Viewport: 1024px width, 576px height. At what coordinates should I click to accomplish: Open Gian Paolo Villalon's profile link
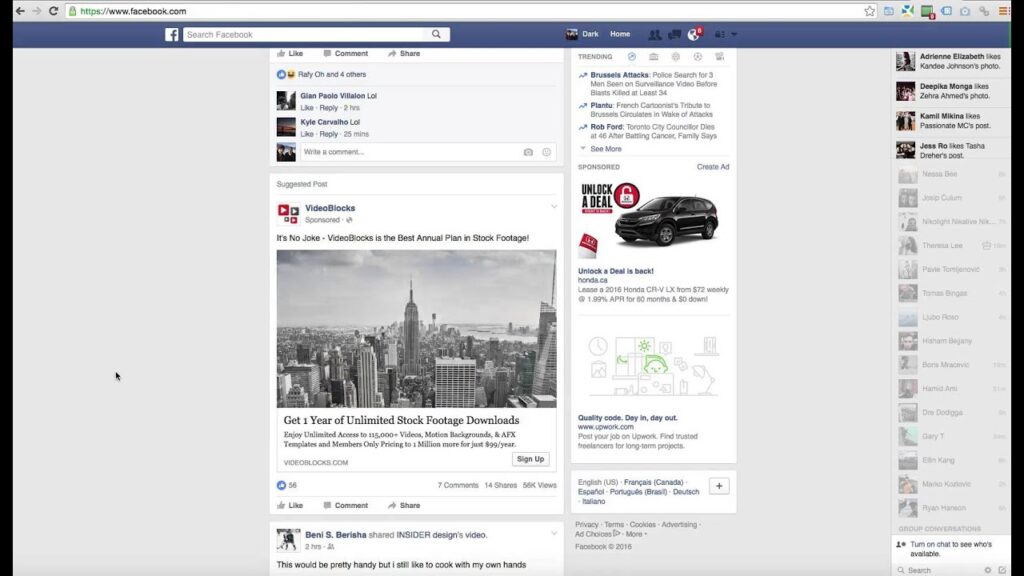(332, 96)
